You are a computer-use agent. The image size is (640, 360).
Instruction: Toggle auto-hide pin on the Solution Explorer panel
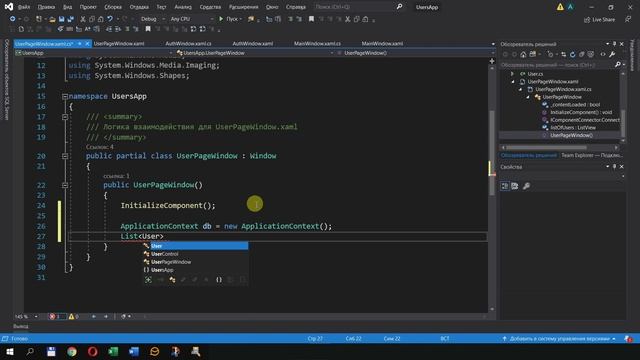coord(614,44)
